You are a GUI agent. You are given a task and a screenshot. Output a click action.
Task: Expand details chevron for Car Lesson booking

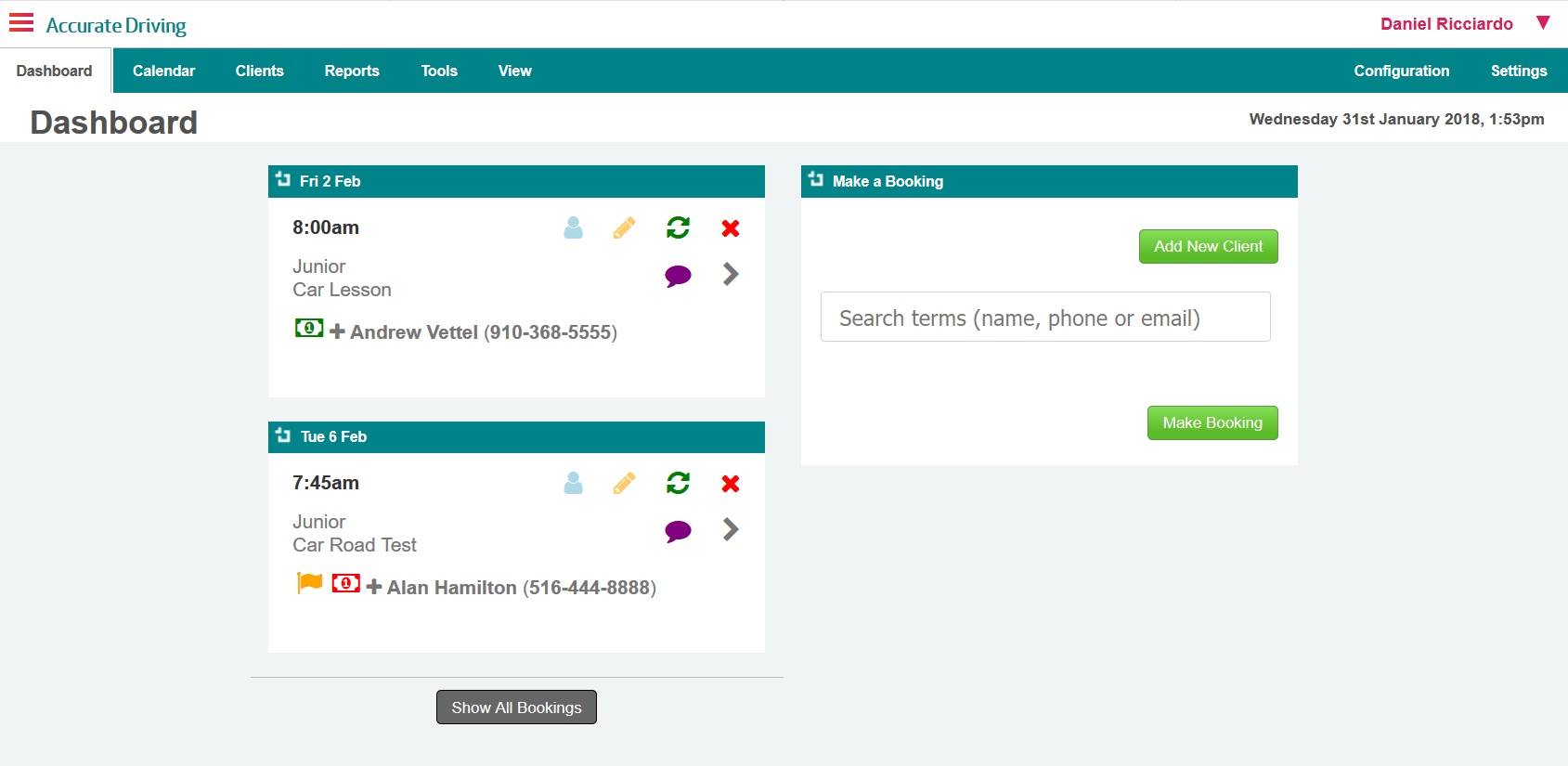(731, 274)
